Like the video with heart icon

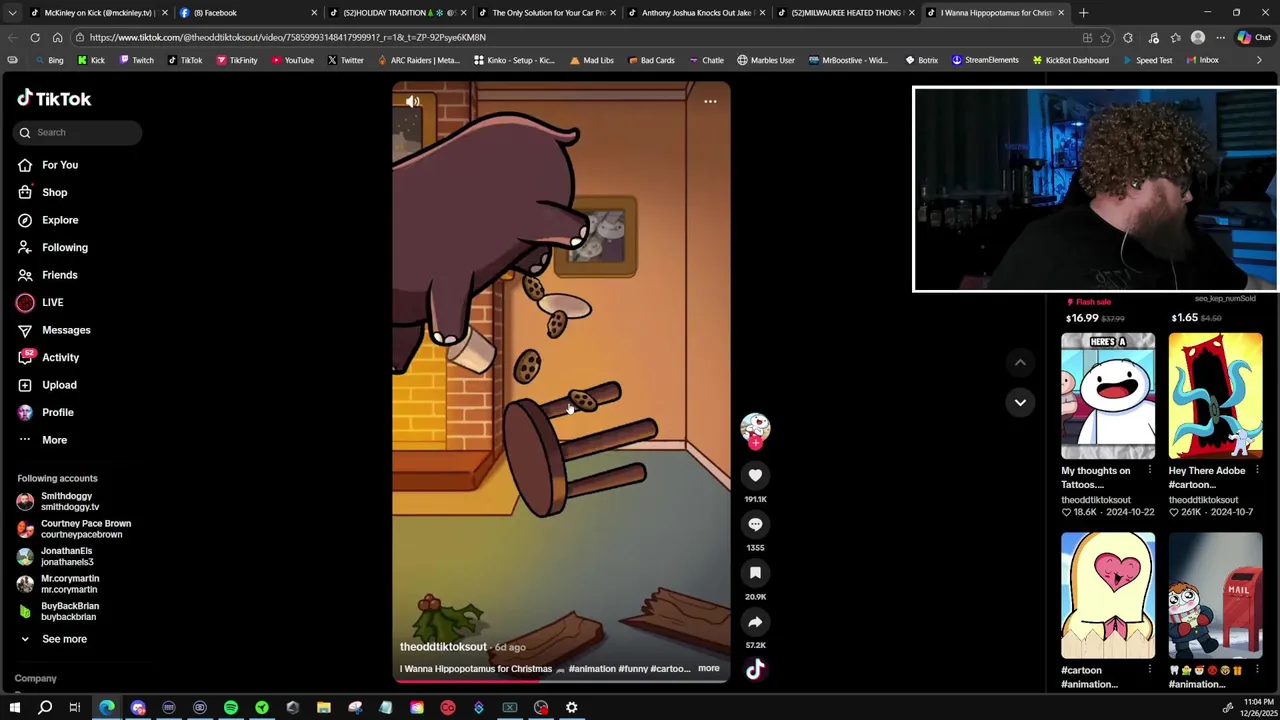pos(755,476)
